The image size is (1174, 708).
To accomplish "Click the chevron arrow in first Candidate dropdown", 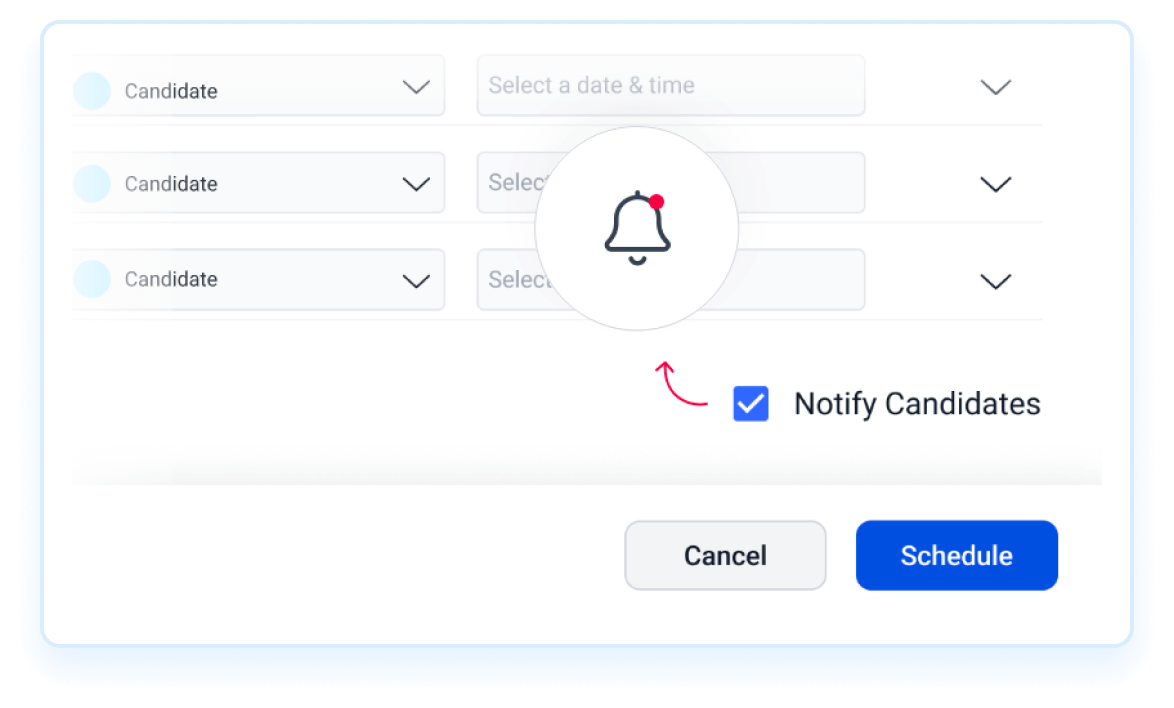I will click(416, 87).
